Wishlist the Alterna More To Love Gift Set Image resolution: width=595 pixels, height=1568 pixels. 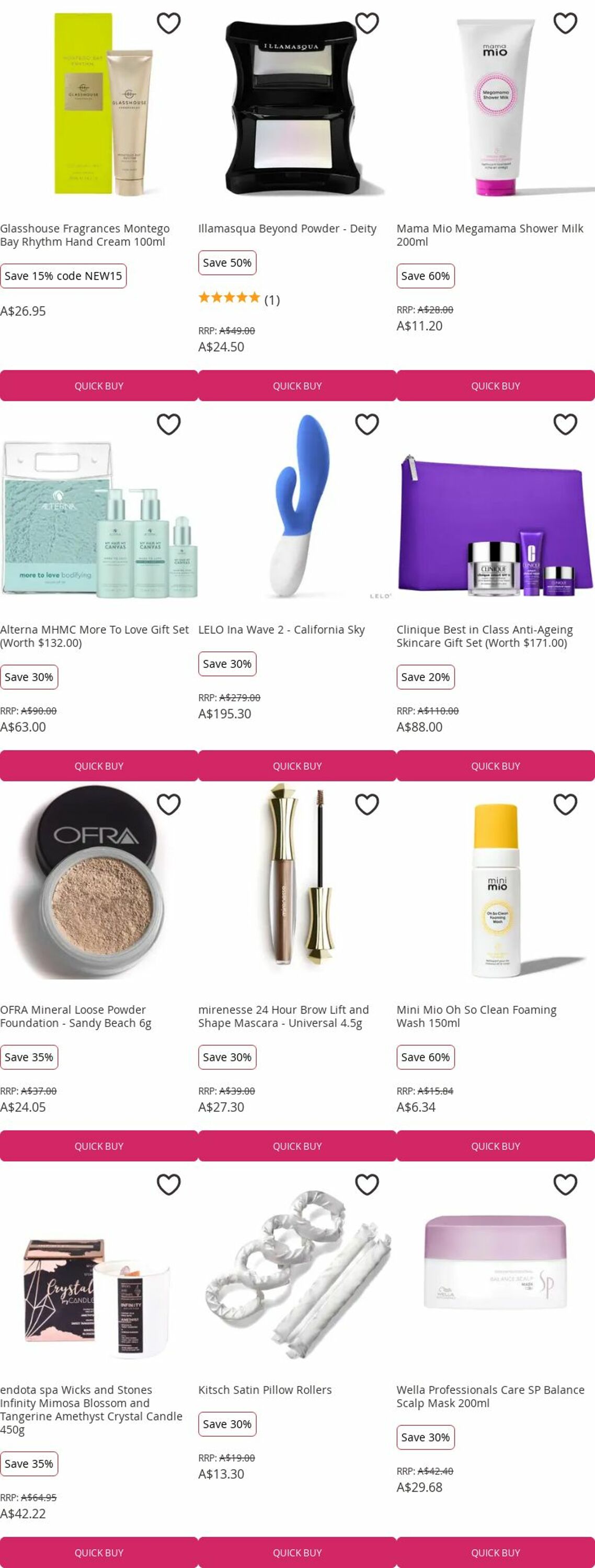click(x=169, y=424)
